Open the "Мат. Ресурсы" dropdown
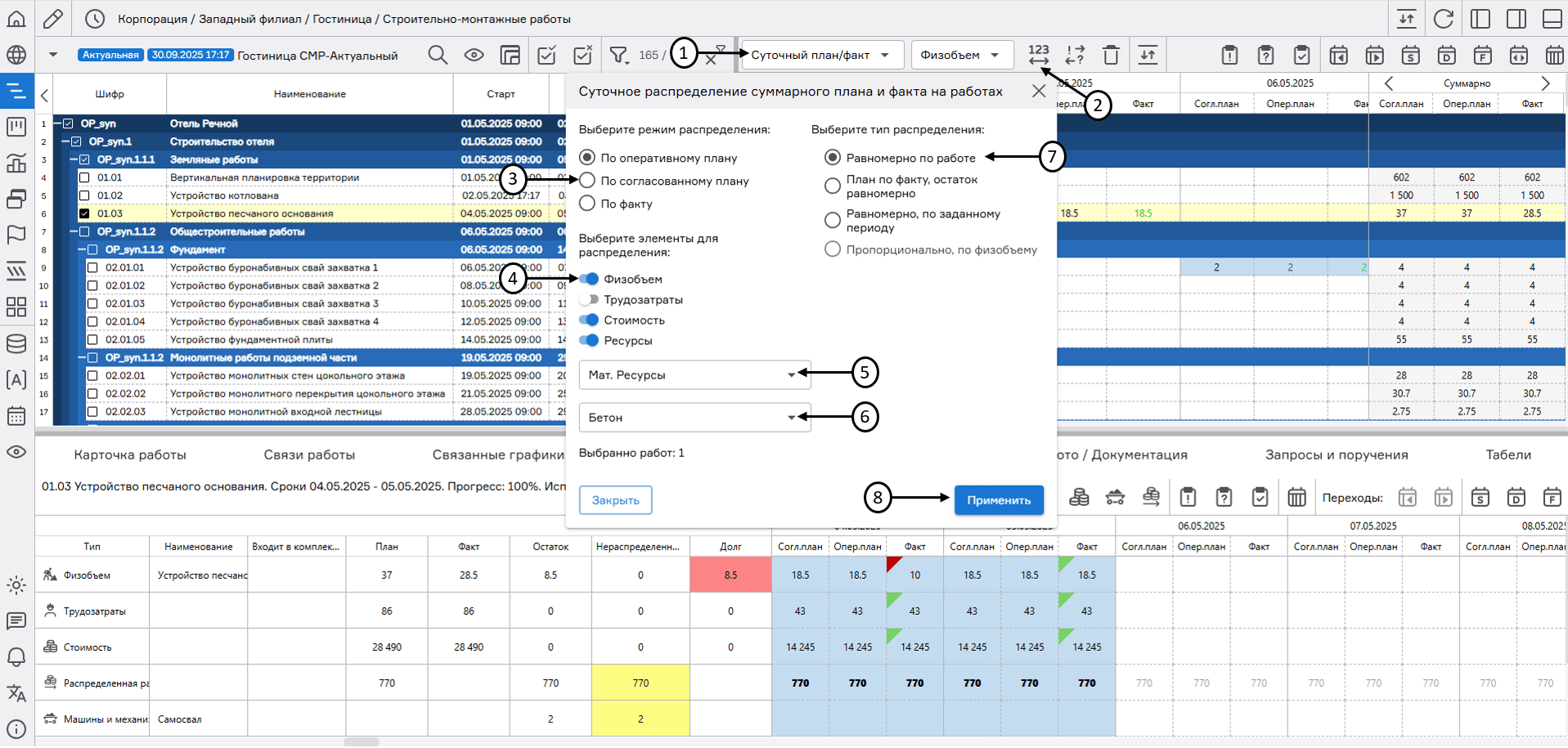Viewport: 1568px width, 748px height. (x=694, y=374)
